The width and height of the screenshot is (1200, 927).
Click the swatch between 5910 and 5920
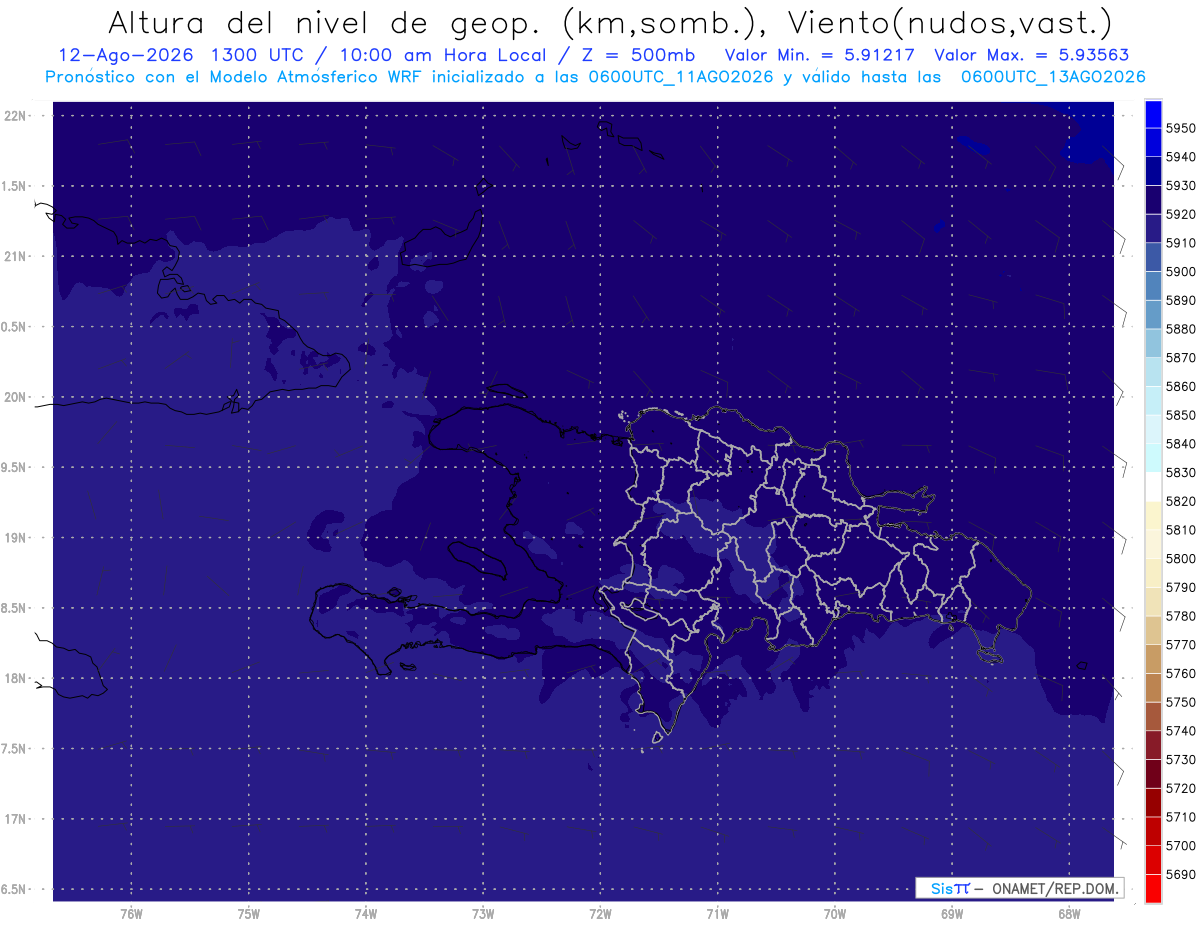coord(1153,227)
